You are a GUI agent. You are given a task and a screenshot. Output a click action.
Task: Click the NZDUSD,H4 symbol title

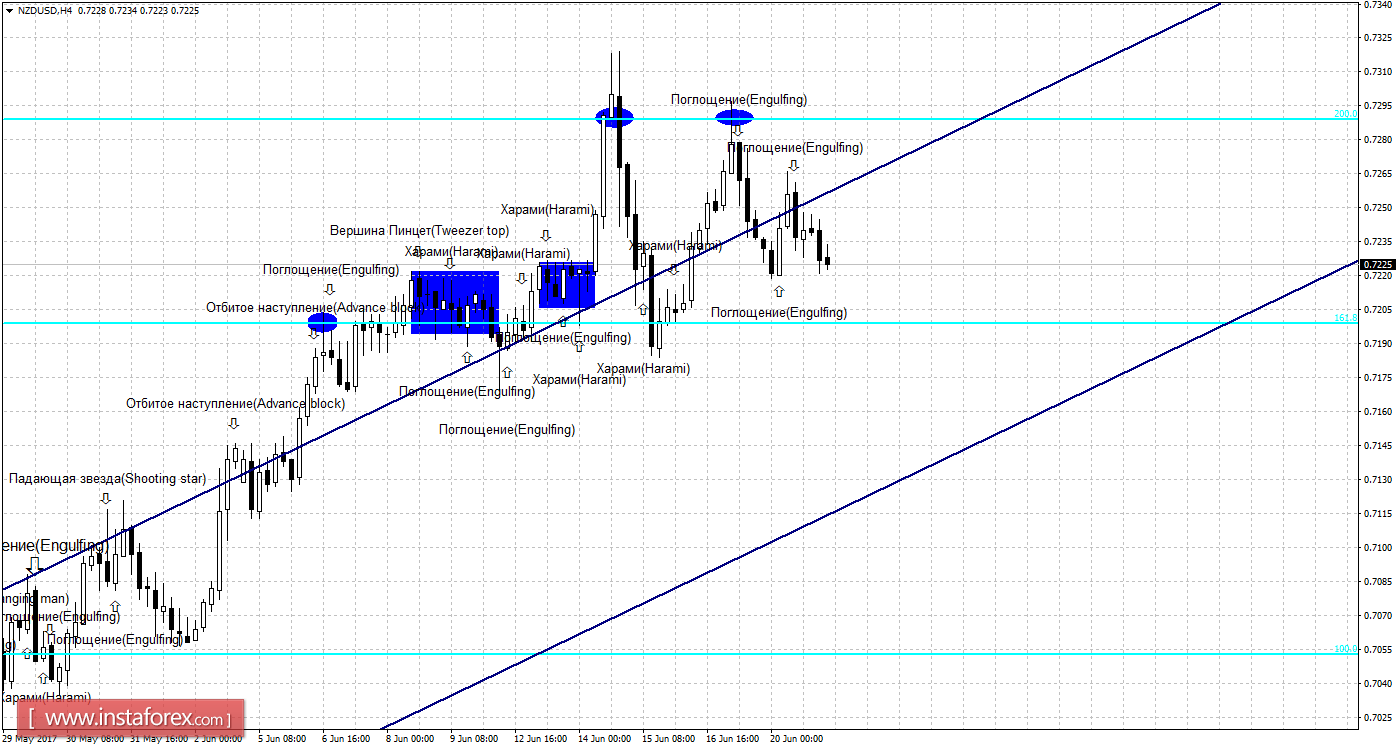(x=43, y=9)
